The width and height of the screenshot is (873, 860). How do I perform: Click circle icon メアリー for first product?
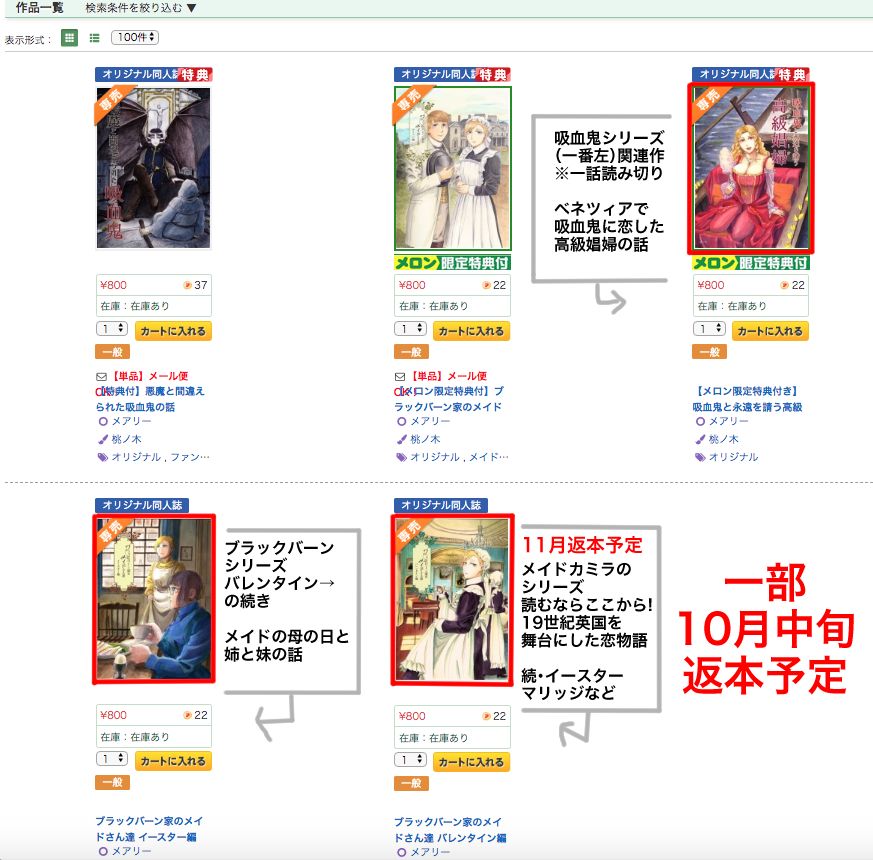[102, 421]
